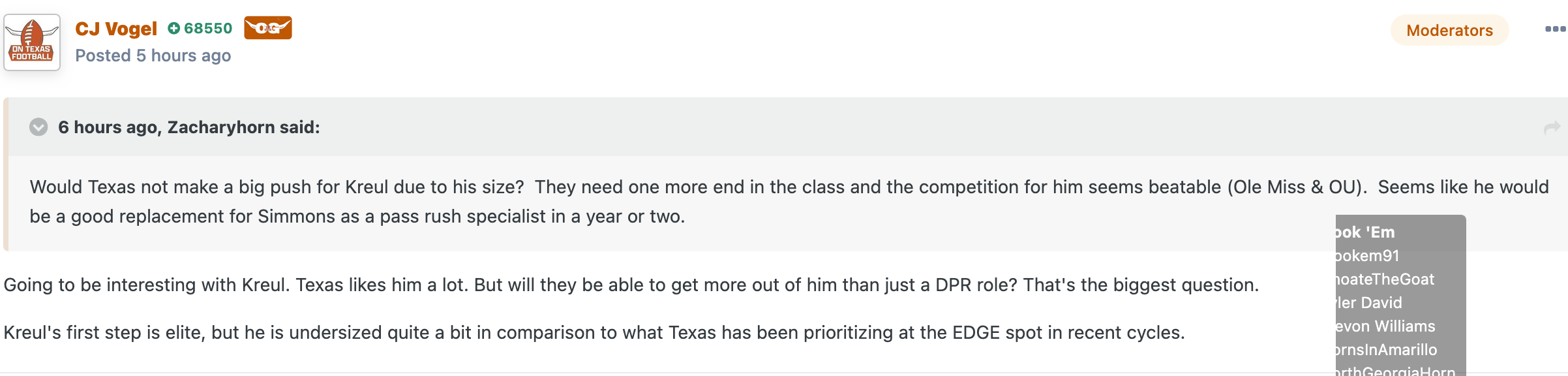
Task: Jump to quoted post via arrow icon
Action: (x=1552, y=127)
